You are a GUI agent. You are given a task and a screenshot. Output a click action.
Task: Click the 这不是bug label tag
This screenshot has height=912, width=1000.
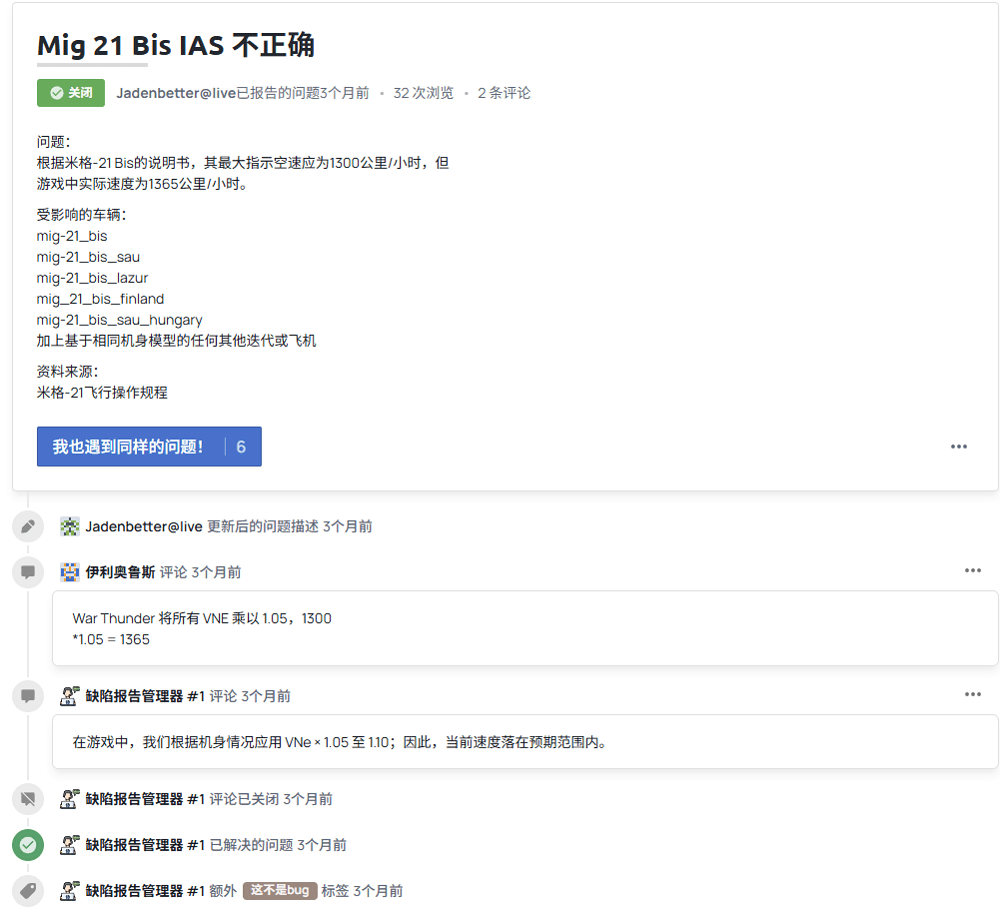[280, 890]
